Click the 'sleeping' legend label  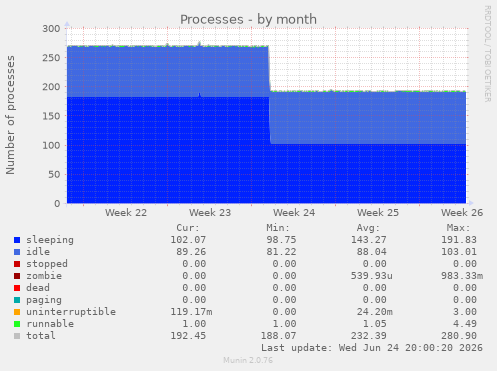pyautogui.click(x=50, y=240)
